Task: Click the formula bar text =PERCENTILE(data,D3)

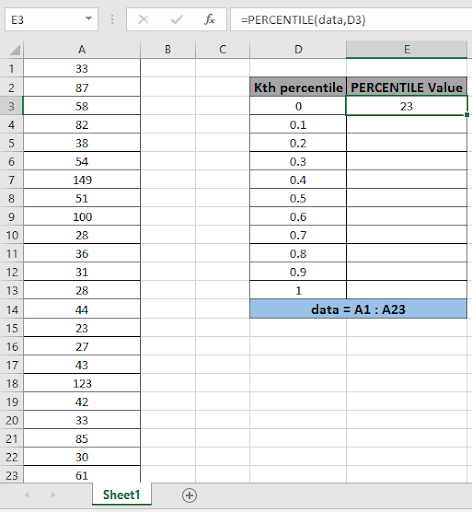Action: tap(303, 20)
